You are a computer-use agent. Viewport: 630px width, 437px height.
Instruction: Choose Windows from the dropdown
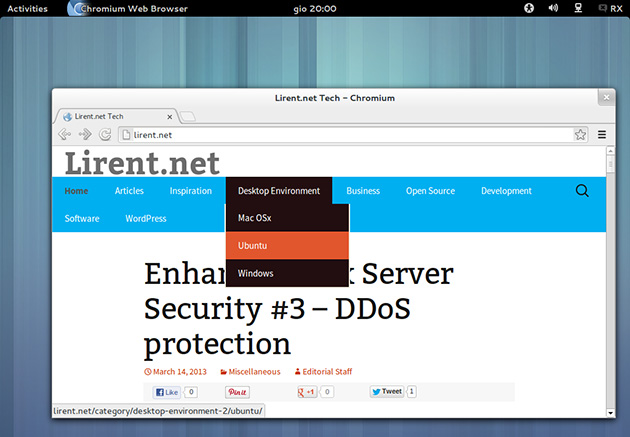click(x=287, y=273)
